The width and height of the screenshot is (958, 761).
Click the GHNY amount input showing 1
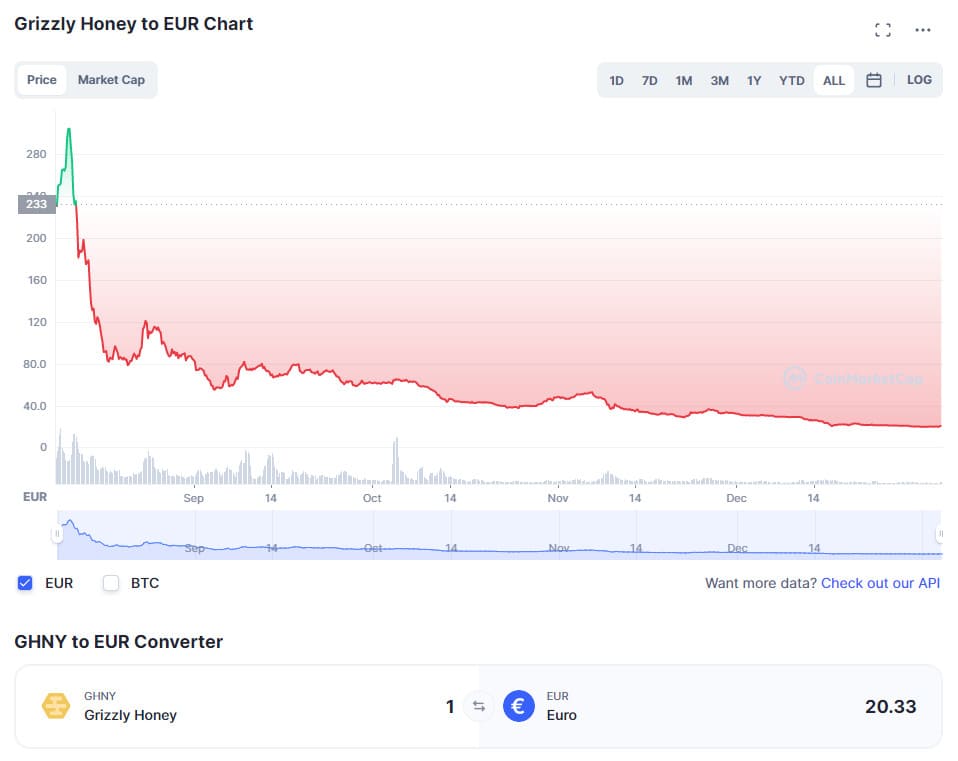click(x=450, y=707)
